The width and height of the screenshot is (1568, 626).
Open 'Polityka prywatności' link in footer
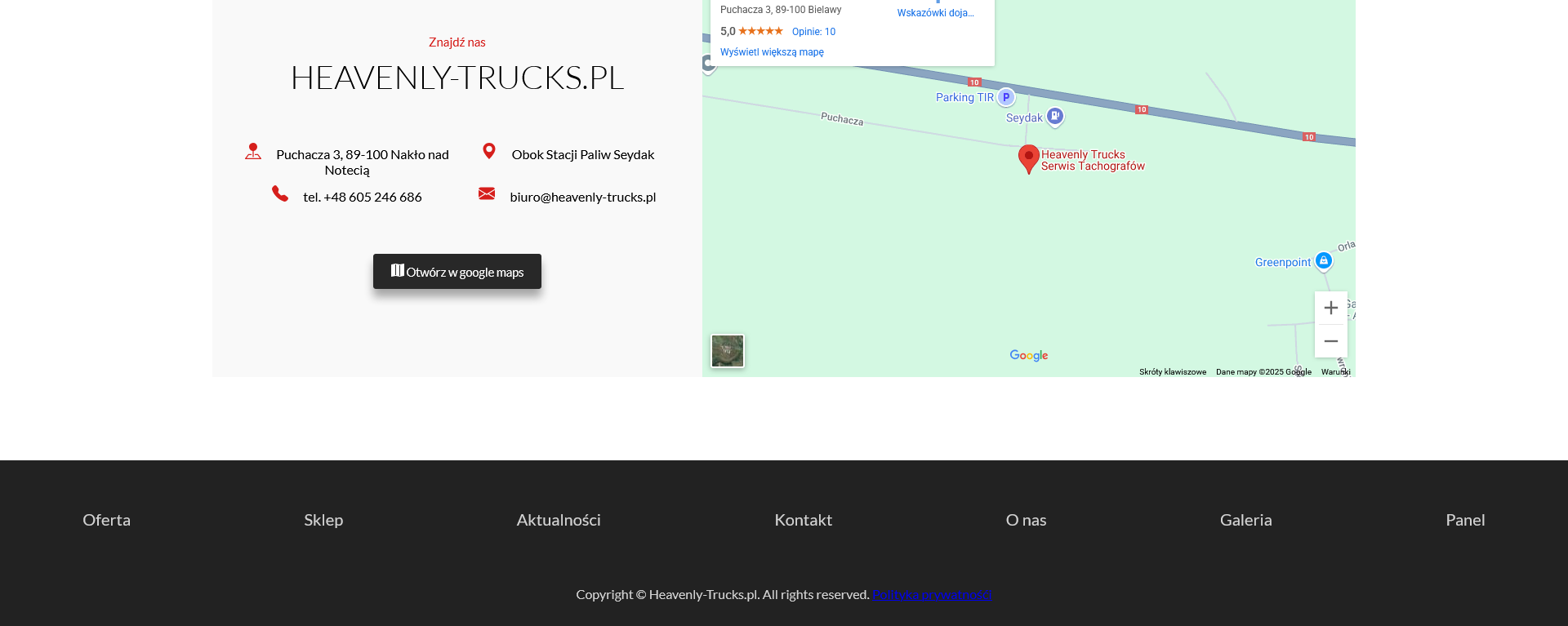[x=932, y=594]
